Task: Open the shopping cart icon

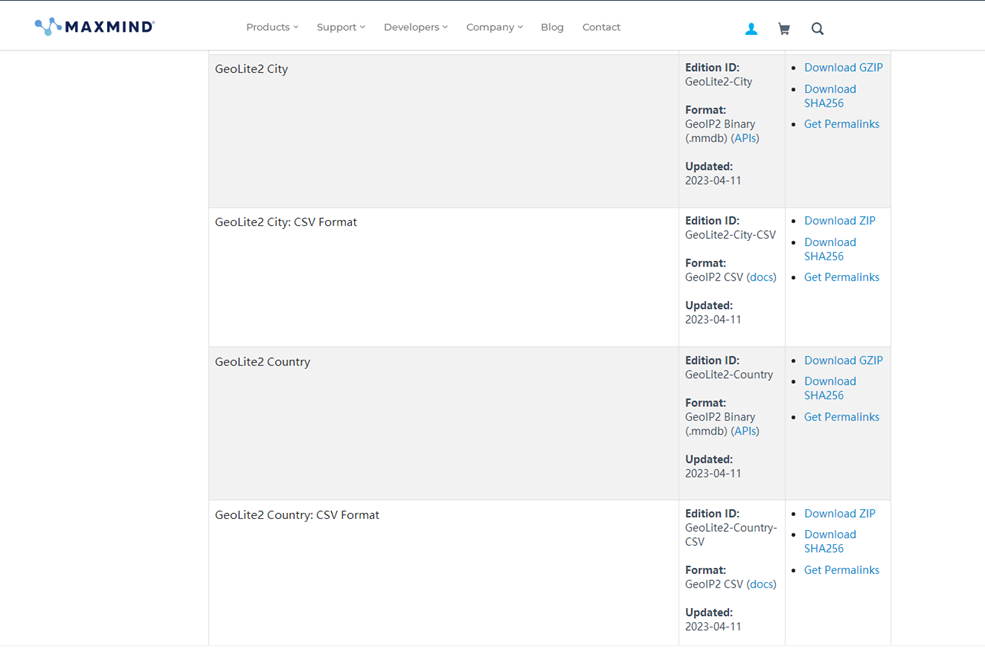Action: coord(784,29)
